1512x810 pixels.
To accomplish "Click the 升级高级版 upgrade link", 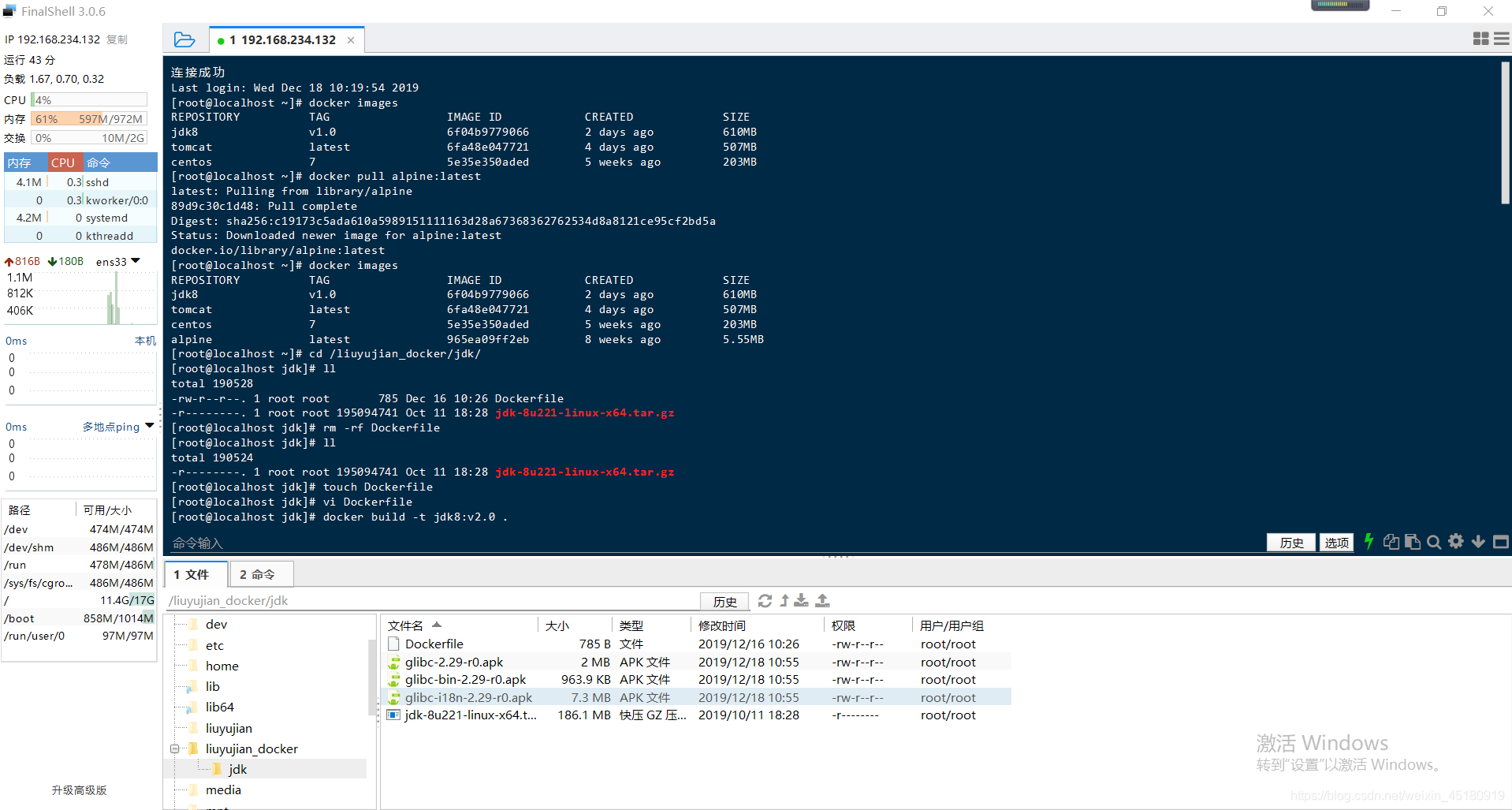I will point(79,790).
